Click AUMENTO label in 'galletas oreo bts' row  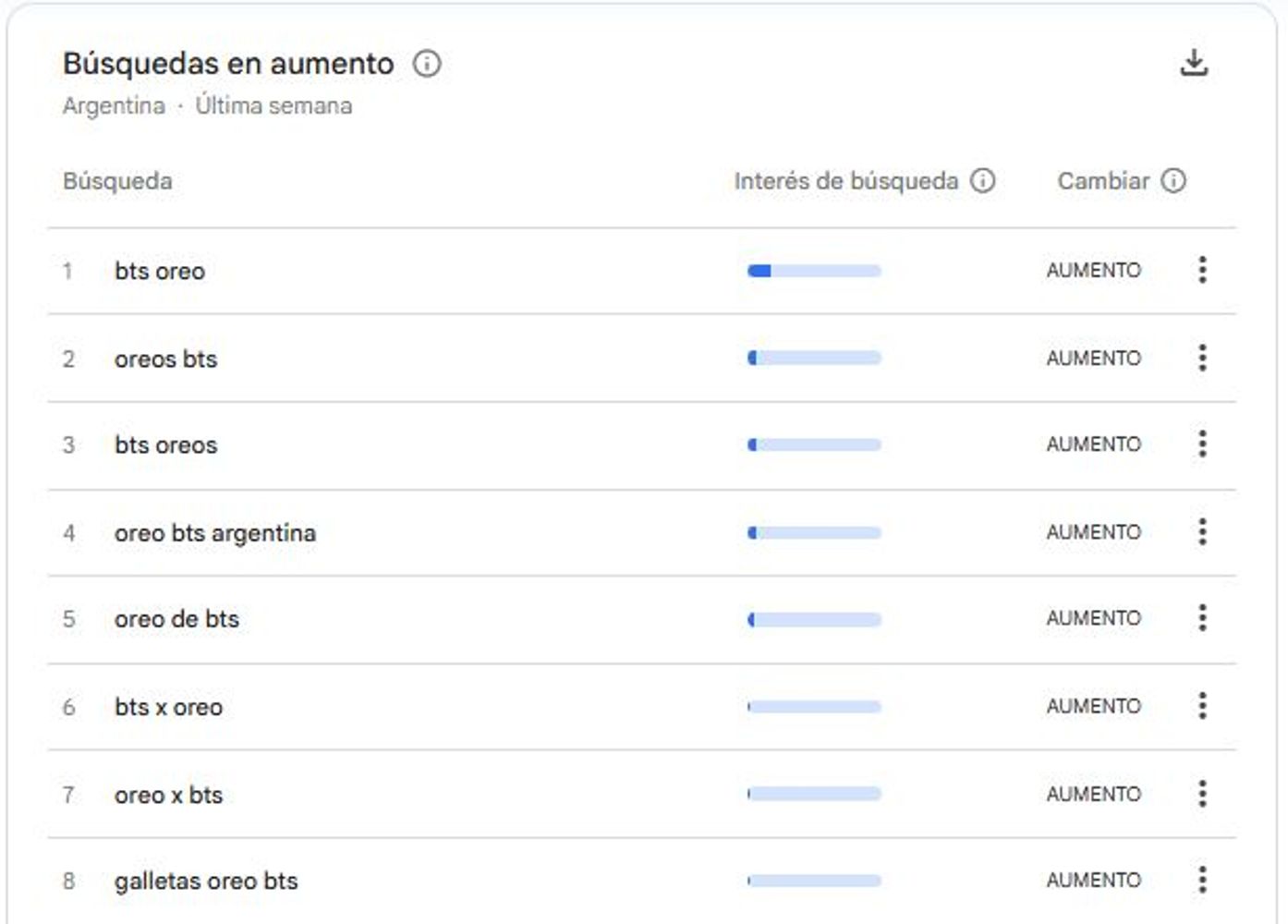coord(1094,881)
